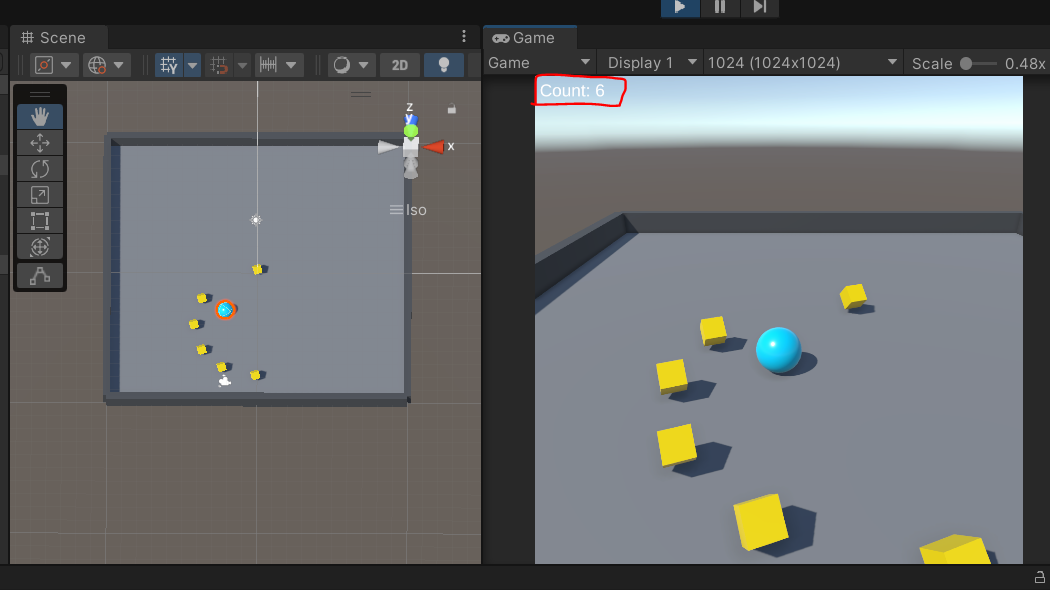Screen dimensions: 1050x590
Task: Click the grey left-facing gizmo cone
Action: pyautogui.click(x=388, y=147)
